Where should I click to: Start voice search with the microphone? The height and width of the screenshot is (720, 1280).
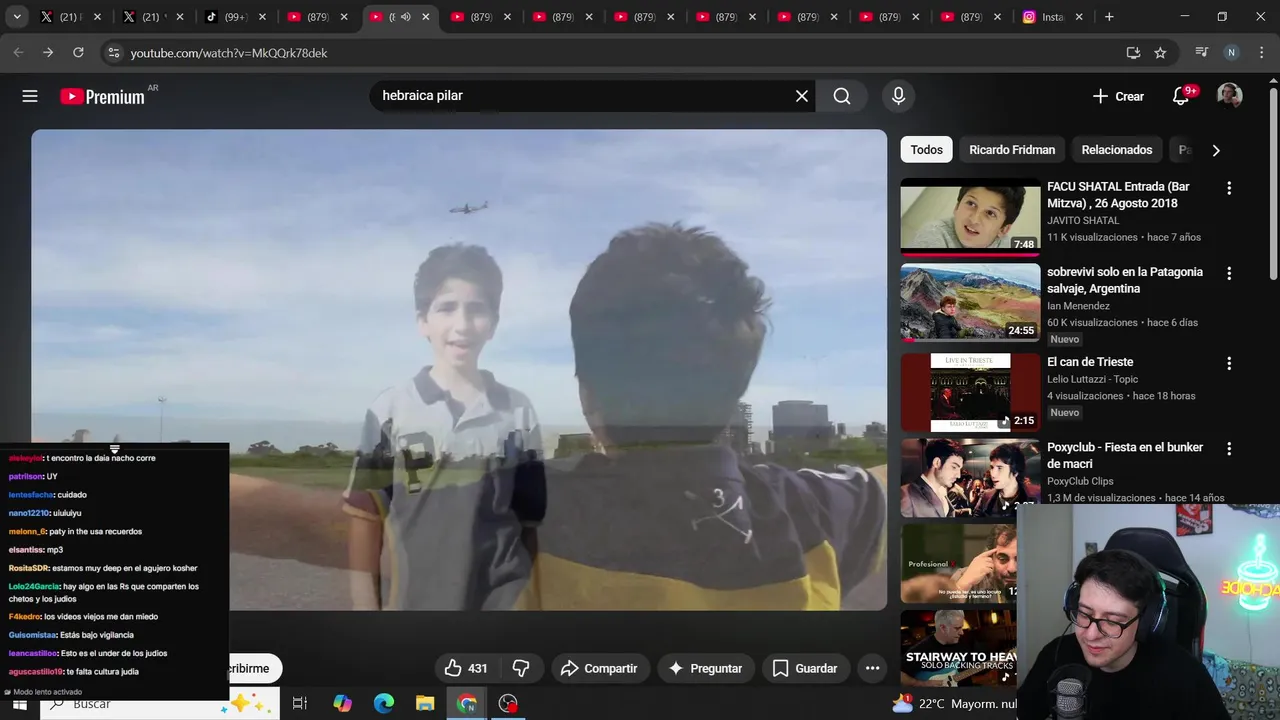click(898, 96)
